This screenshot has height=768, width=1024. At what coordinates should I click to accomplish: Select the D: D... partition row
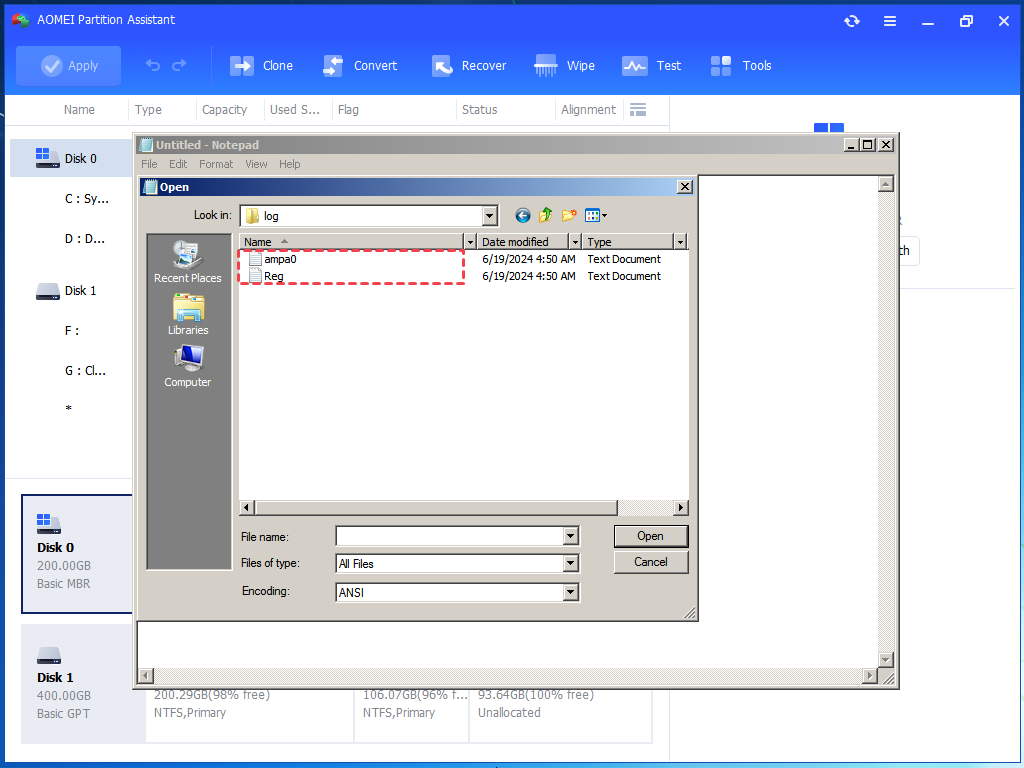71,239
